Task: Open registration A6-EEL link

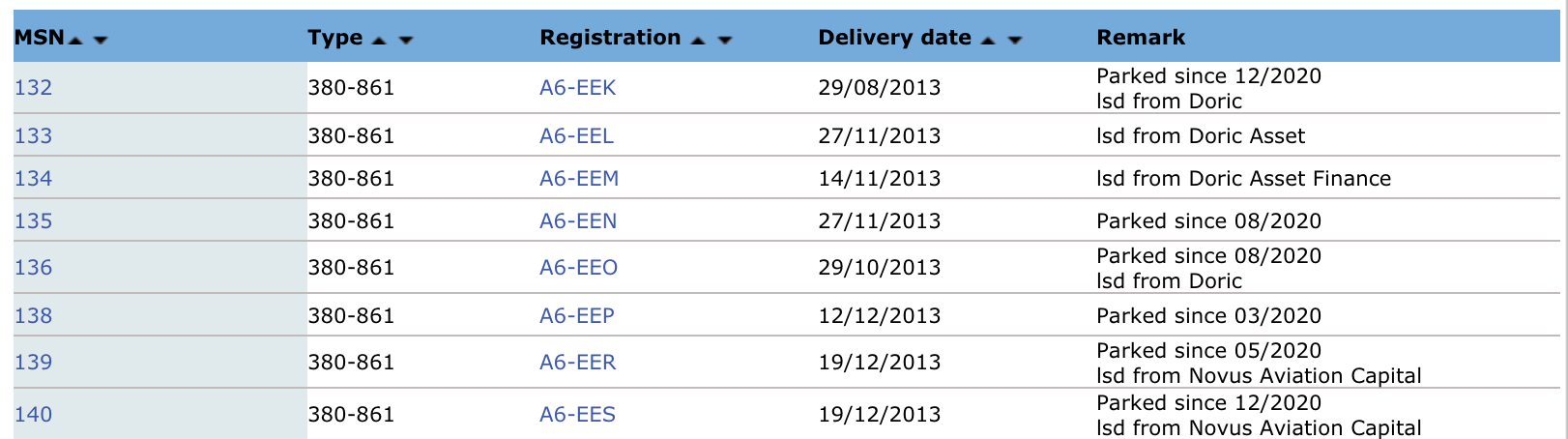Action: [x=576, y=136]
